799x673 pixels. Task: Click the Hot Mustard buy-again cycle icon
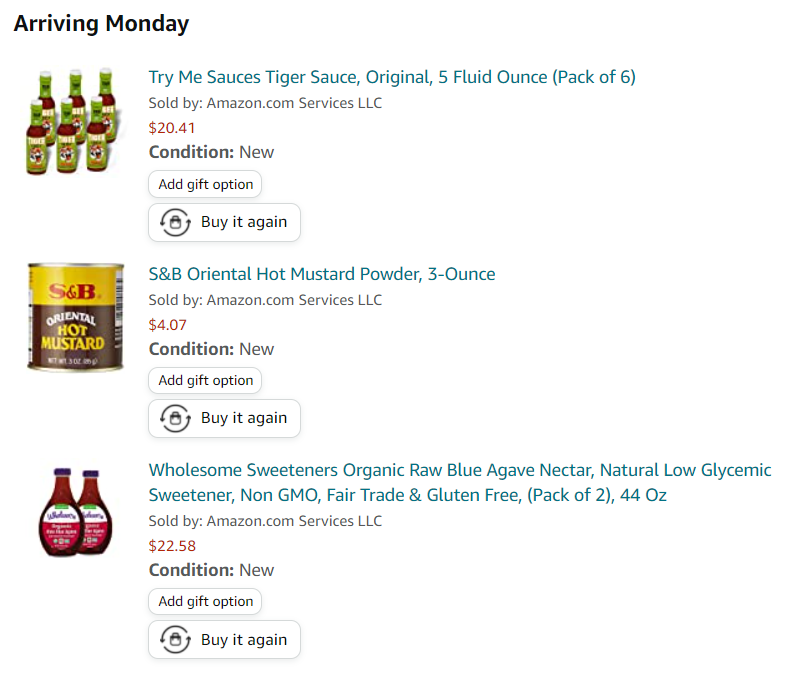pyautogui.click(x=175, y=418)
